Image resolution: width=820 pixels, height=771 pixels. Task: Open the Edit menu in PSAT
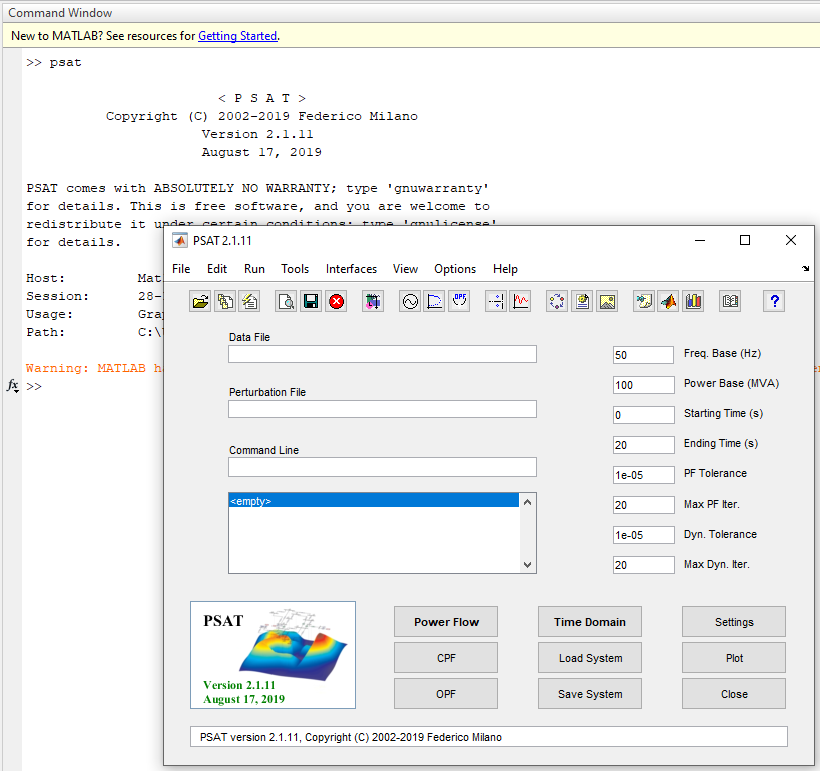pyautogui.click(x=217, y=269)
